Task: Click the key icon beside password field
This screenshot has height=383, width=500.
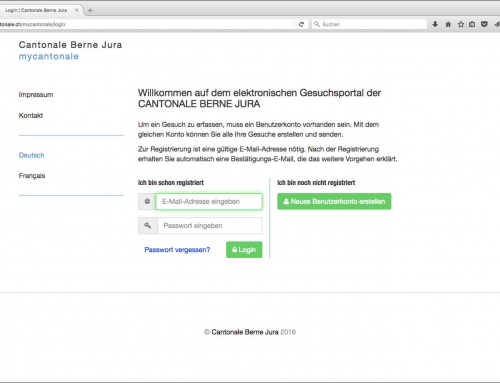Action: 148,226
